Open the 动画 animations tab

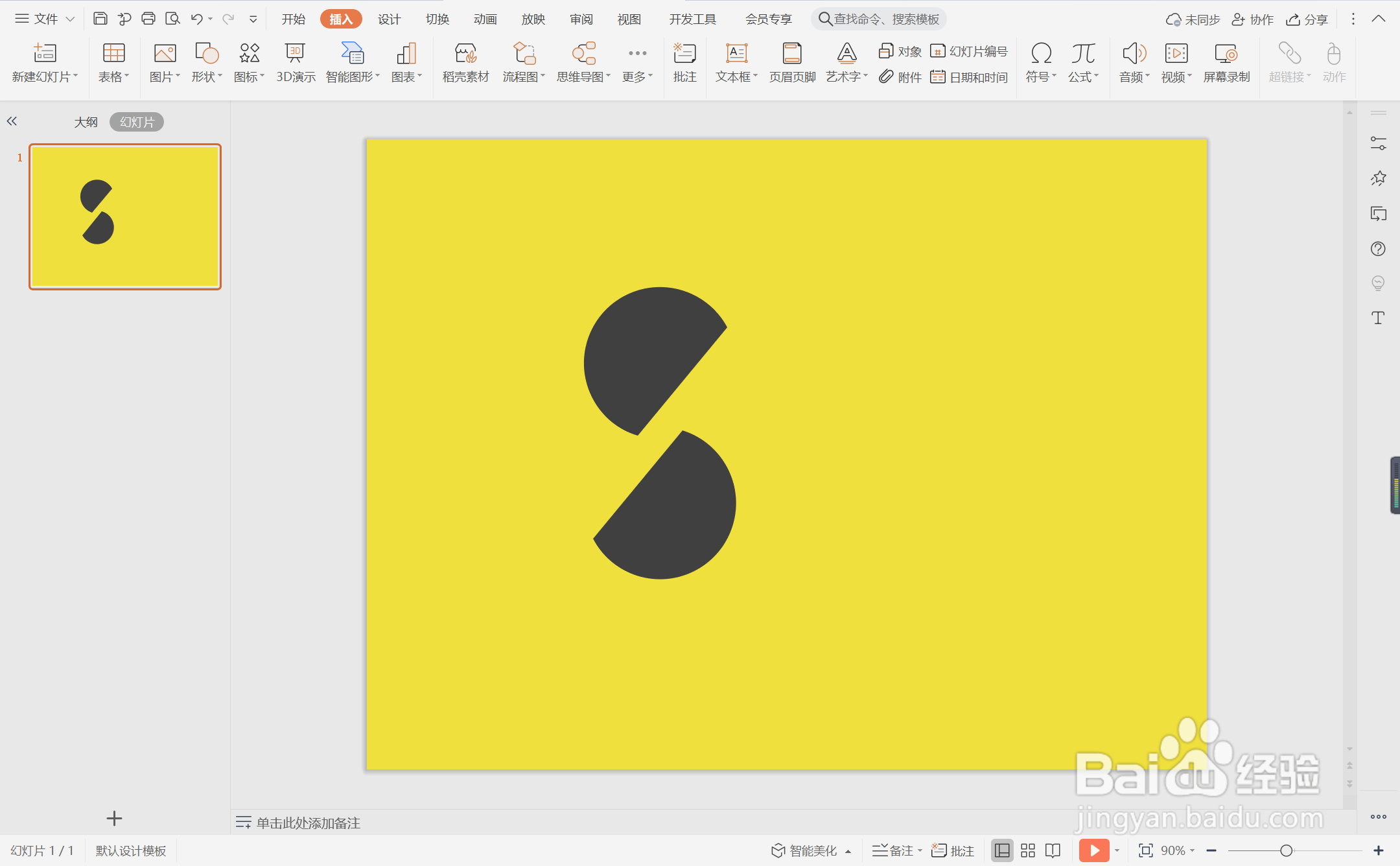(485, 19)
